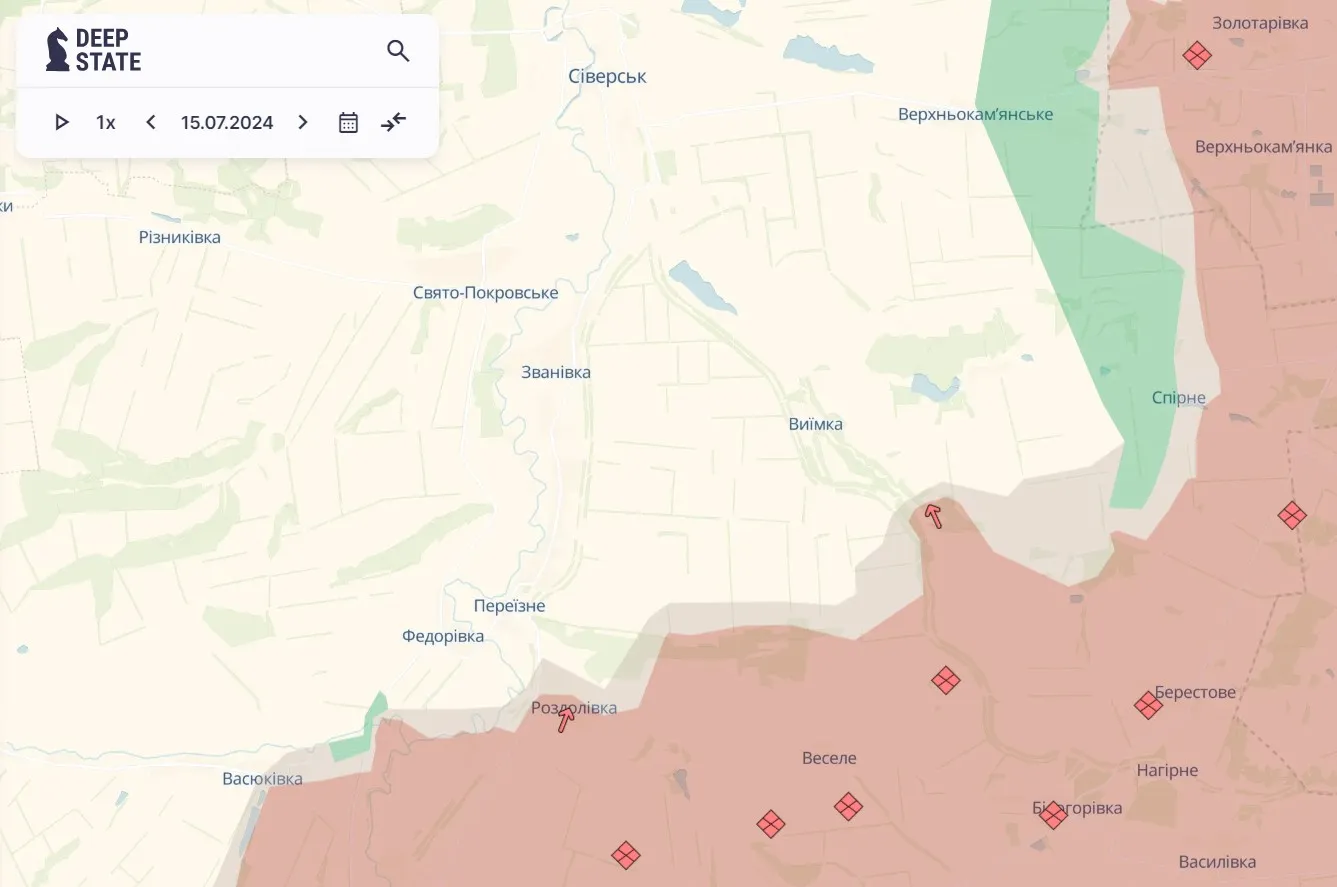Start timeline playback
Image resolution: width=1337 pixels, height=887 pixels.
(62, 122)
